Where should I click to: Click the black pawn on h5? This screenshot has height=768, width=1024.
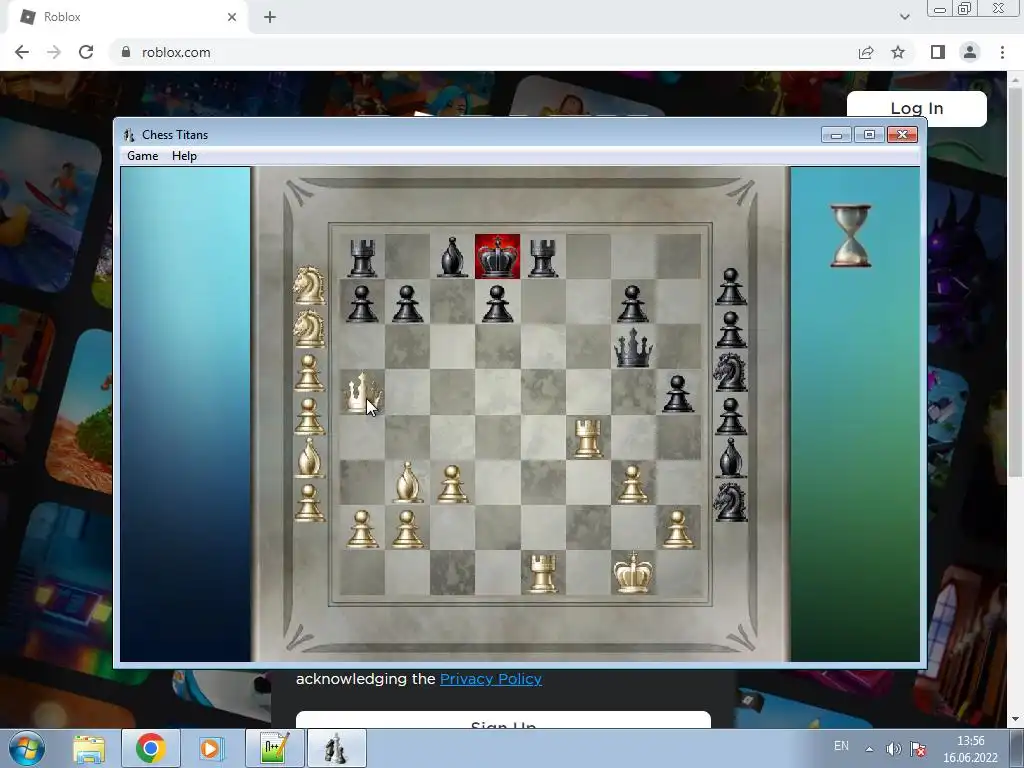pyautogui.click(x=678, y=394)
